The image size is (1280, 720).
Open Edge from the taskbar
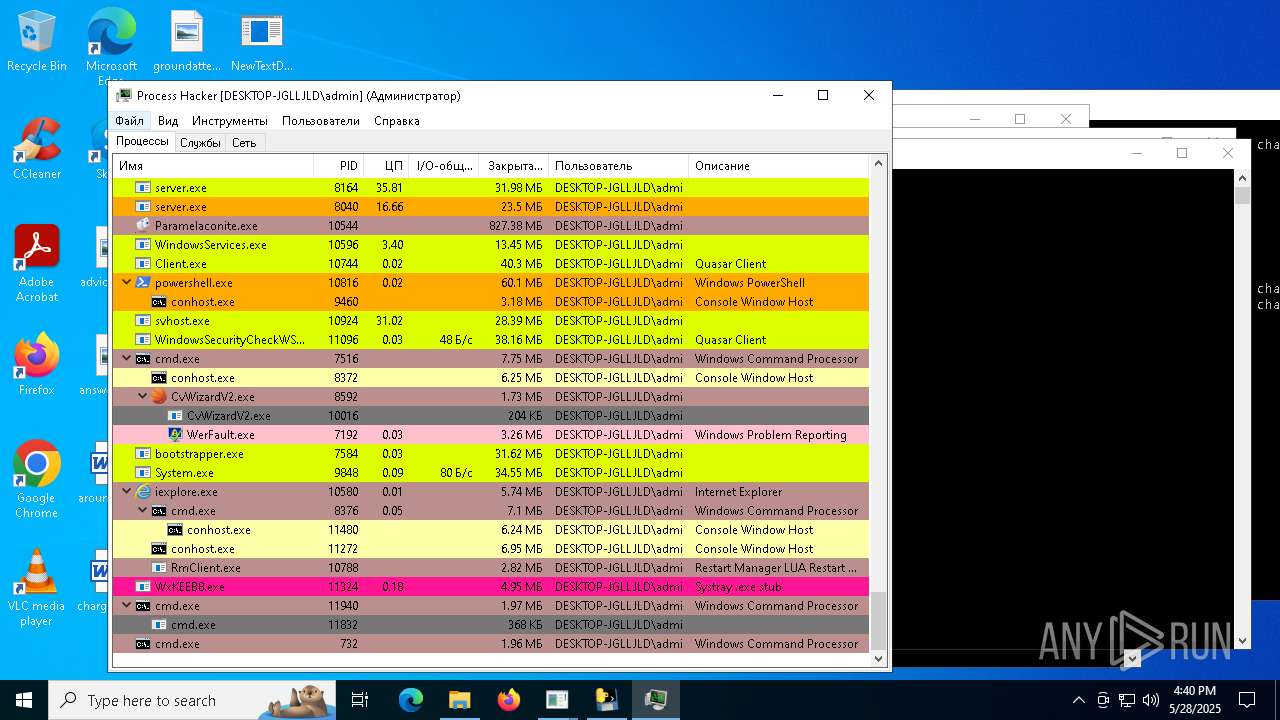(x=411, y=700)
